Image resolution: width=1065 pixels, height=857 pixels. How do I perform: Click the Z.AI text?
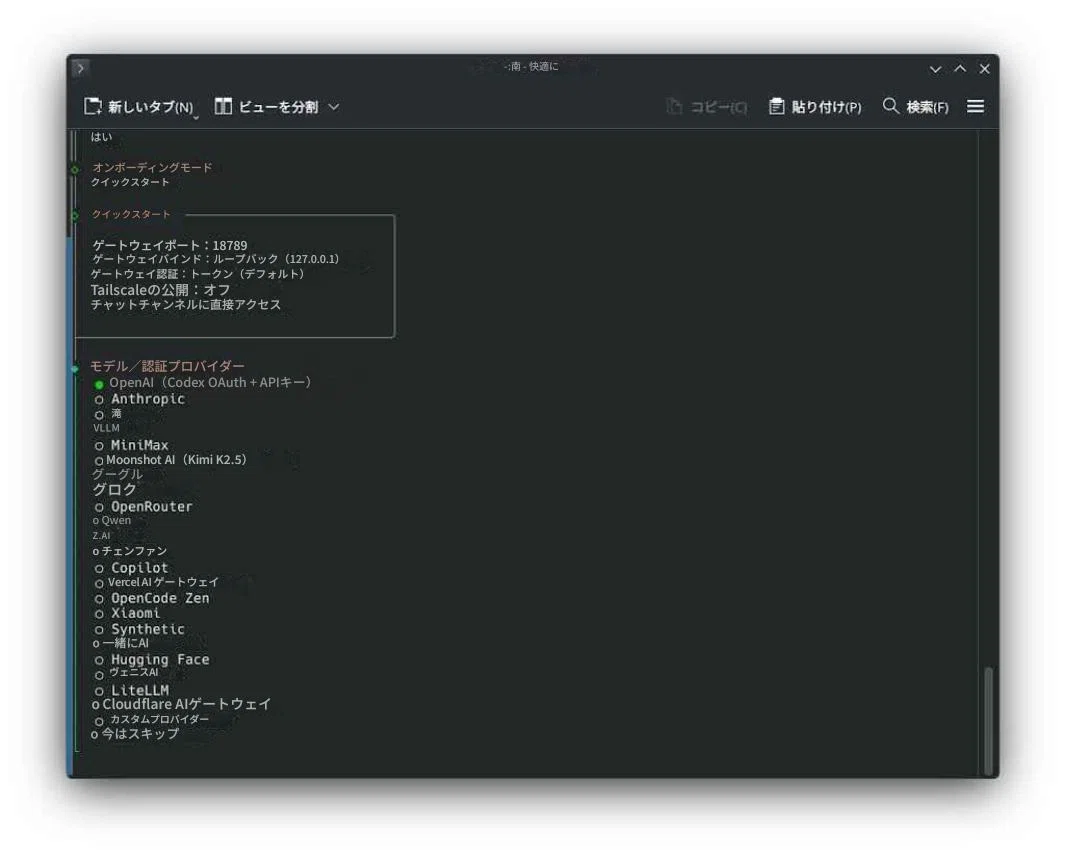click(x=101, y=536)
